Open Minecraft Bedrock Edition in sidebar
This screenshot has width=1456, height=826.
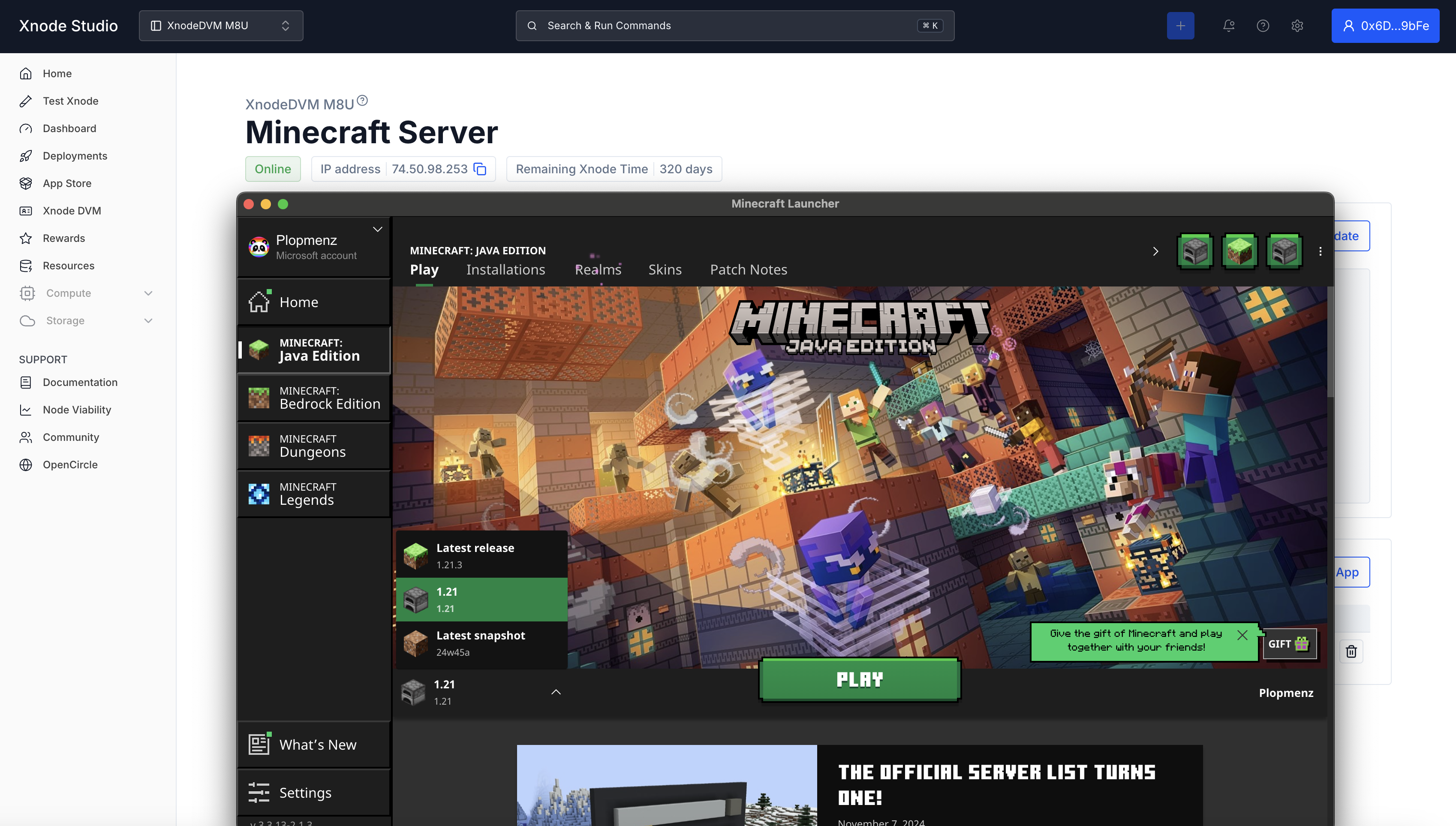pos(313,398)
